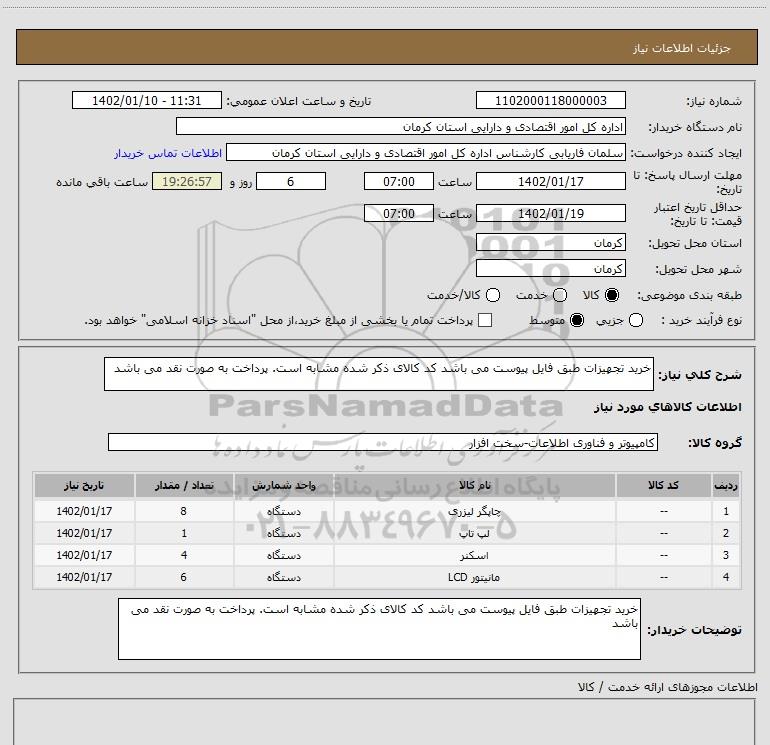The width and height of the screenshot is (770, 745).
Task: Click the request creator name field
Action: (x=426, y=153)
